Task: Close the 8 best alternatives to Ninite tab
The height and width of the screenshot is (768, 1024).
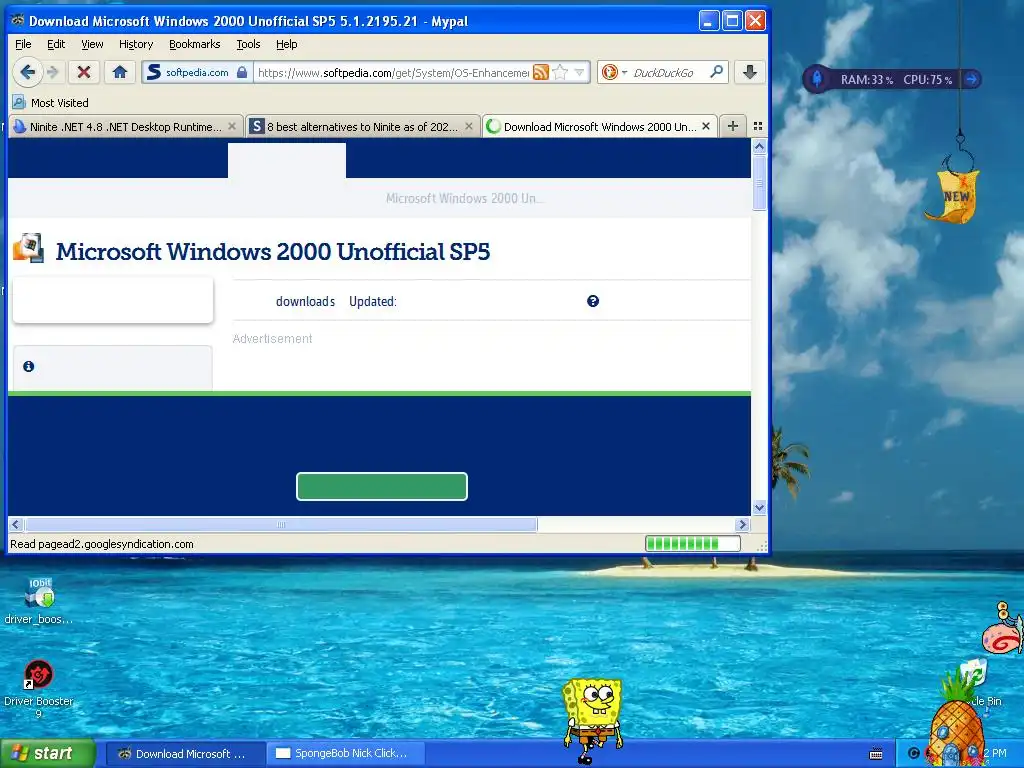Action: pyautogui.click(x=469, y=126)
